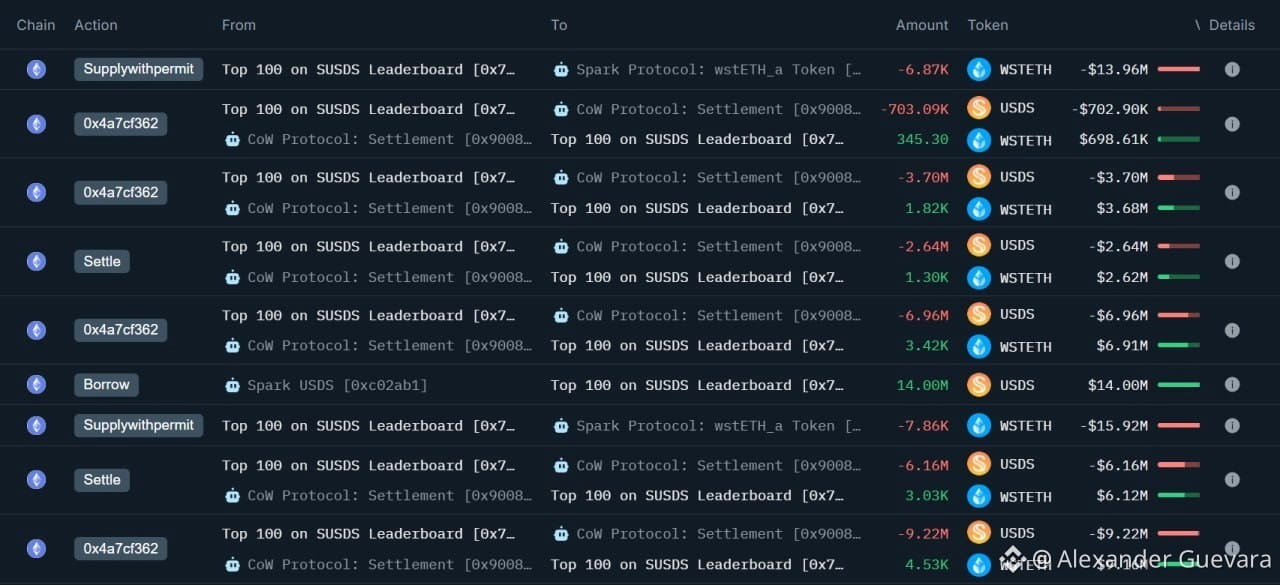Click the Ethereum icon in the -6.87K Supplywithpermit row

point(36,69)
